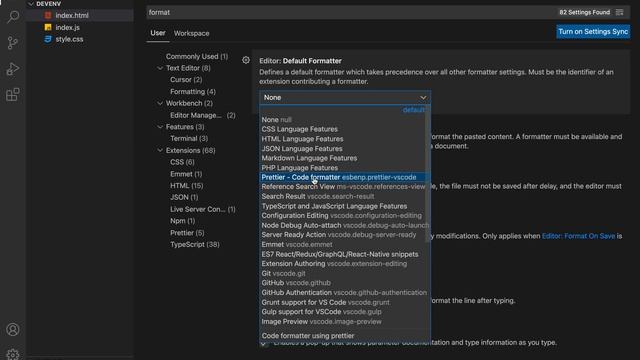Image resolution: width=640 pixels, height=360 pixels.
Task: Choose Image Preview option
Action: tap(343, 322)
